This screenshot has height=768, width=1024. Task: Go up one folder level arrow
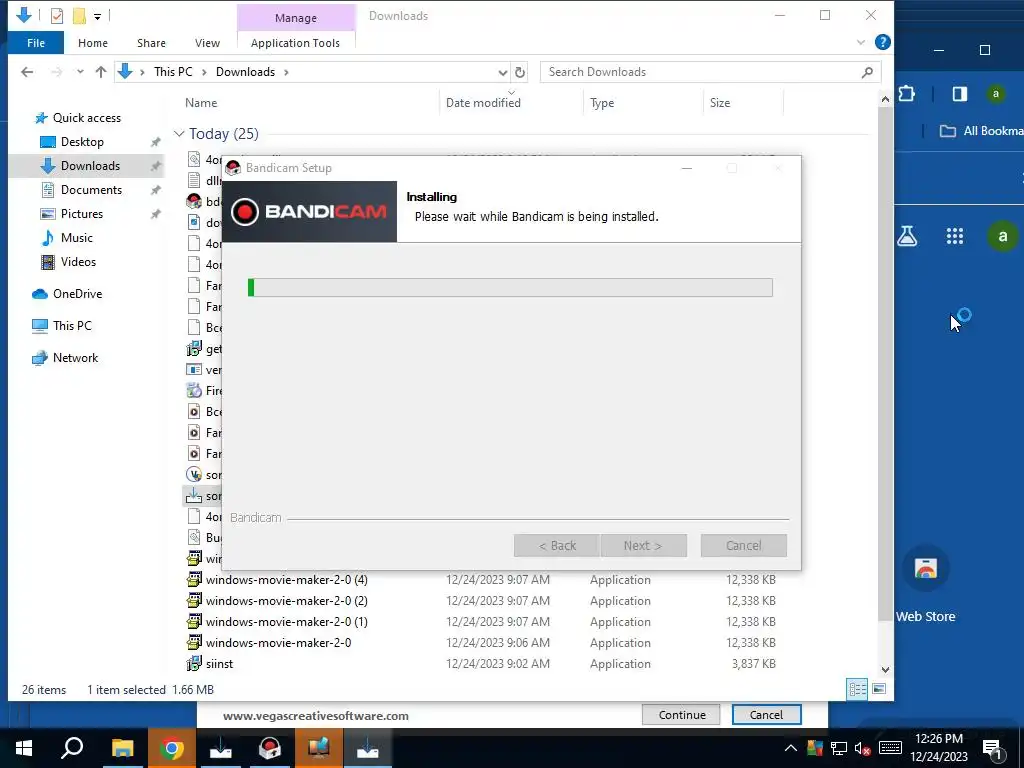pyautogui.click(x=101, y=72)
